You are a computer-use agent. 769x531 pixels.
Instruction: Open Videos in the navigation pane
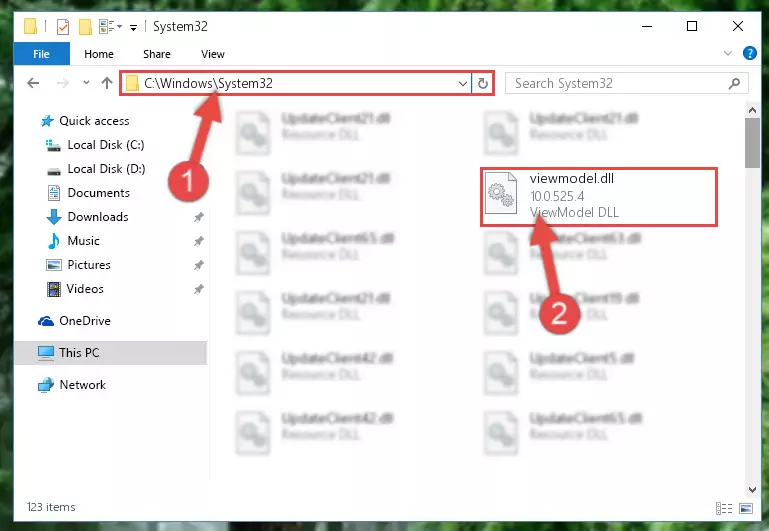click(x=85, y=289)
